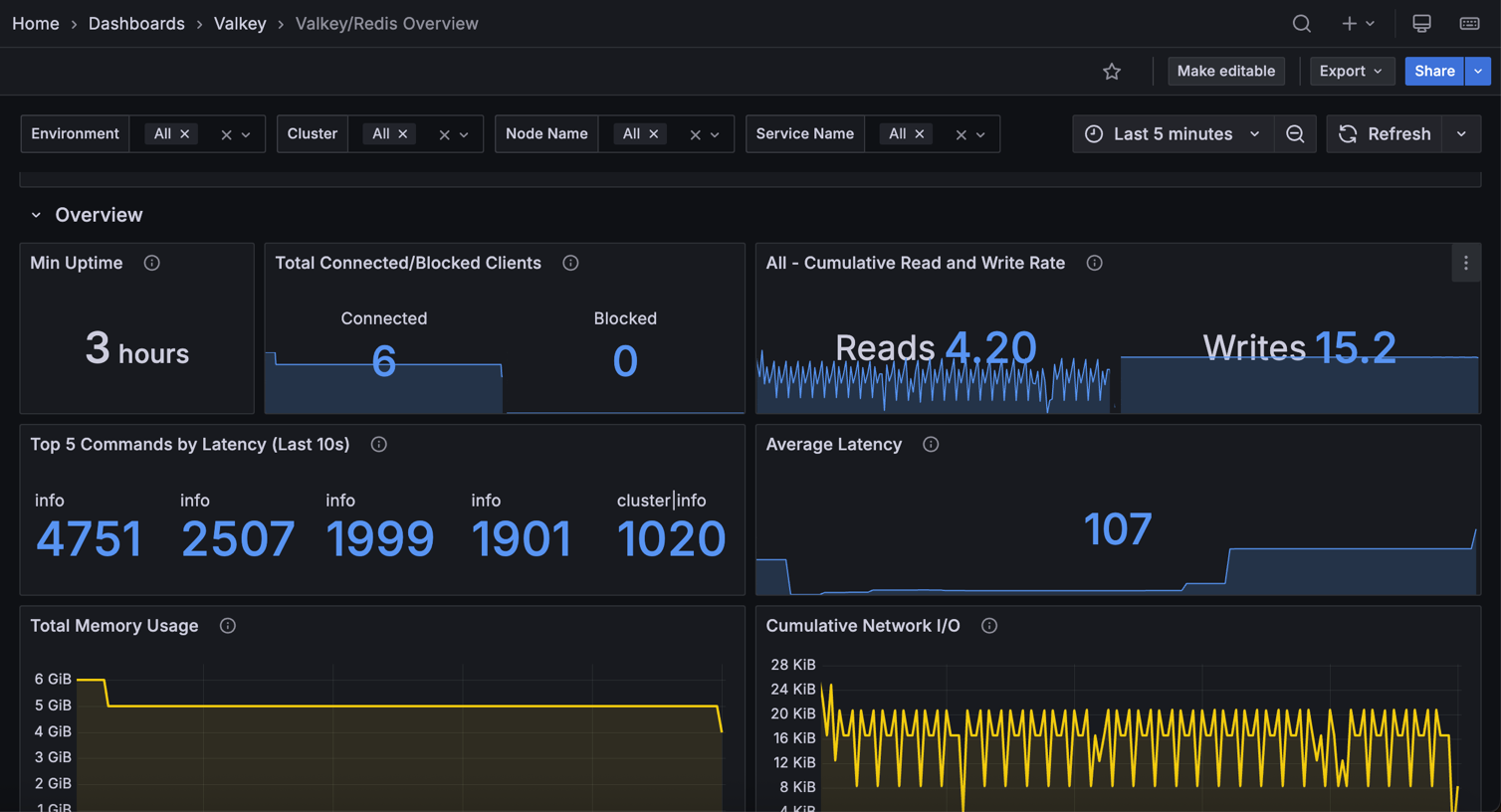
Task: Toggle the dashboard favorite star
Action: [x=1112, y=71]
